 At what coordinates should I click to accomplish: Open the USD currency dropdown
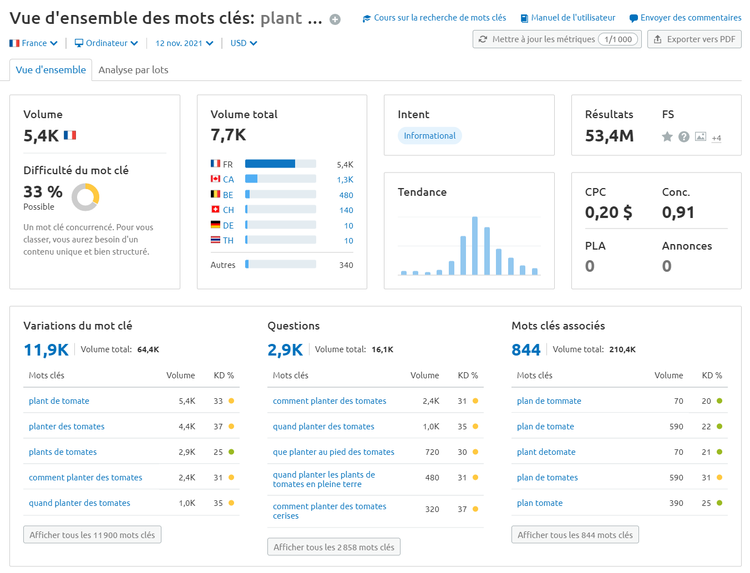(x=243, y=43)
